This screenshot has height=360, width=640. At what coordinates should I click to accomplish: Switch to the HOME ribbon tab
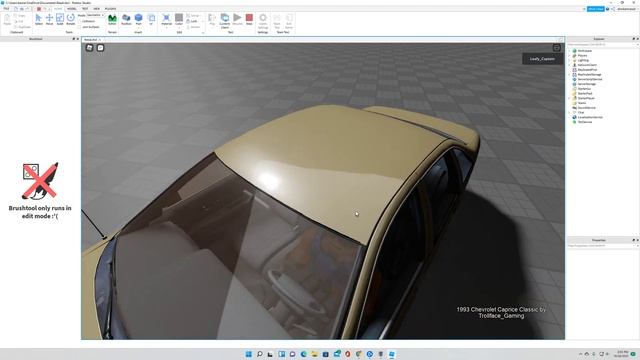pyautogui.click(x=58, y=9)
